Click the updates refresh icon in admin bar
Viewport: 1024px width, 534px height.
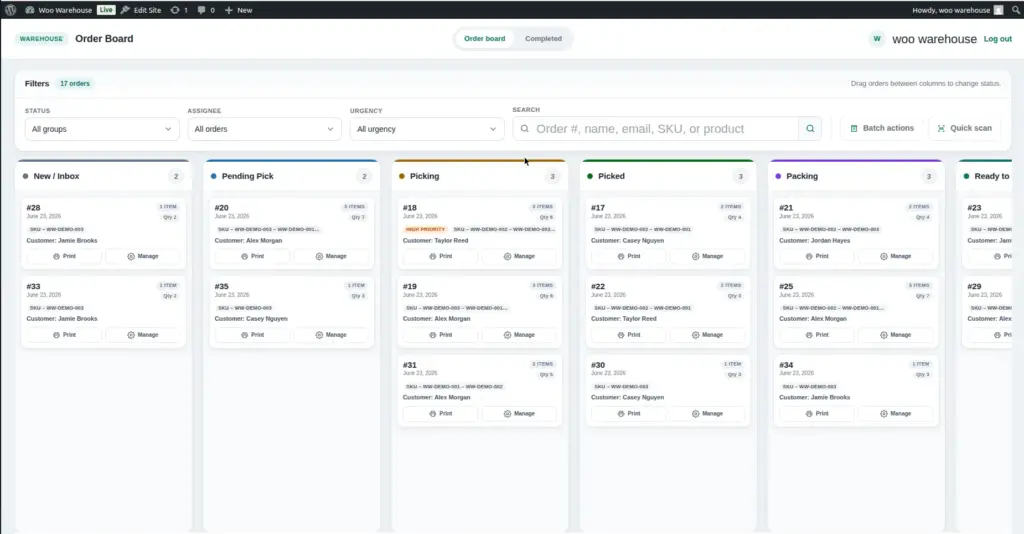pyautogui.click(x=174, y=10)
